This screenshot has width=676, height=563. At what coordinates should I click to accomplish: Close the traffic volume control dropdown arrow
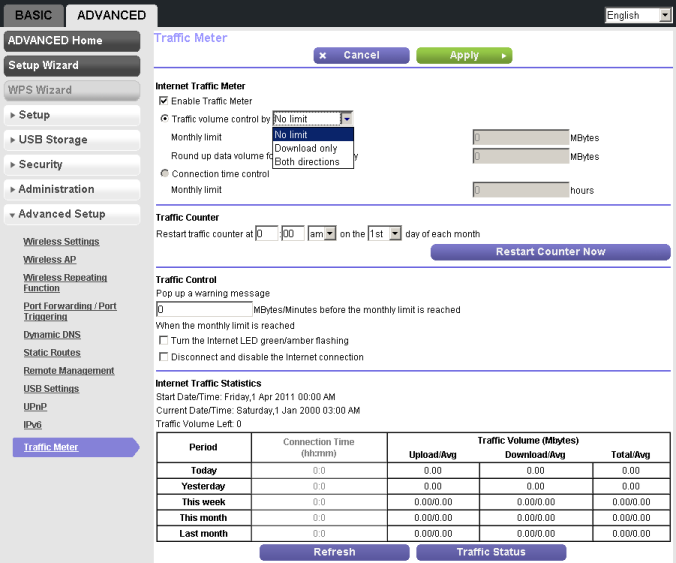[347, 119]
